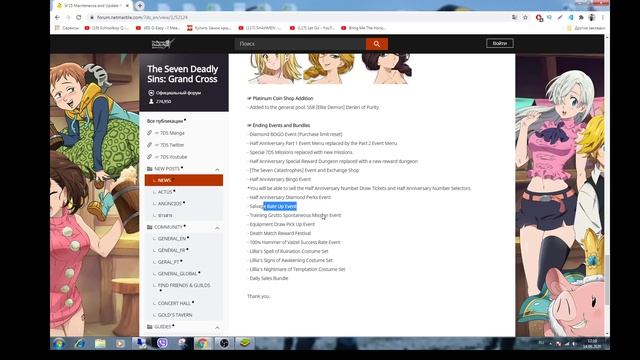Open the Bring Me The Horizon bookmark
This screenshot has width=640, height=360.
click(363, 28)
